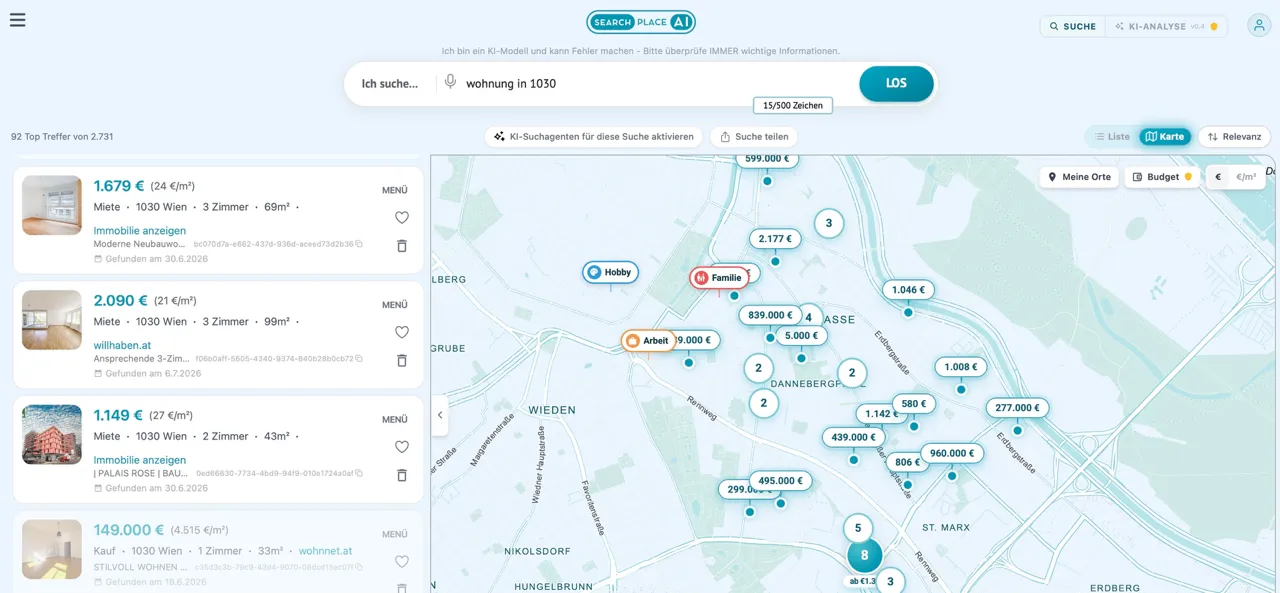Screen dimensions: 1280x593
Task: Click '92 Top Treffer von 2.731' text
Action: click(x=62, y=137)
